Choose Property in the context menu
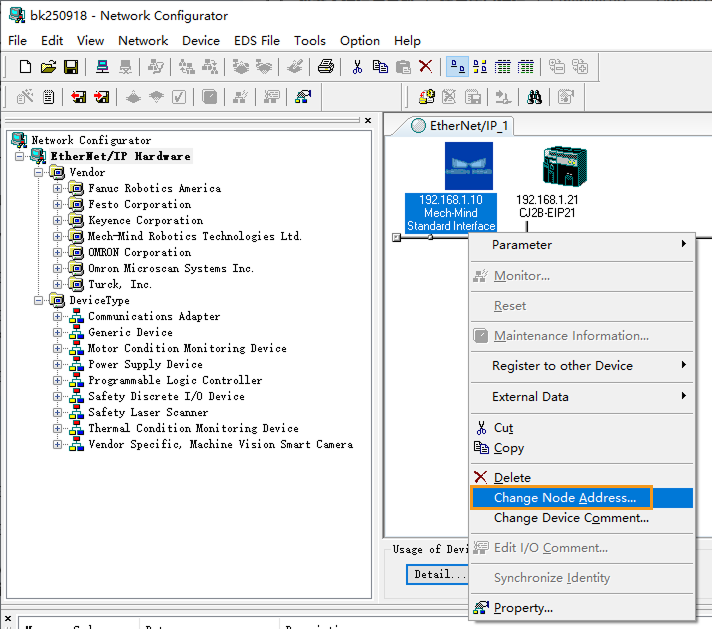The height and width of the screenshot is (629, 712). [x=582, y=608]
